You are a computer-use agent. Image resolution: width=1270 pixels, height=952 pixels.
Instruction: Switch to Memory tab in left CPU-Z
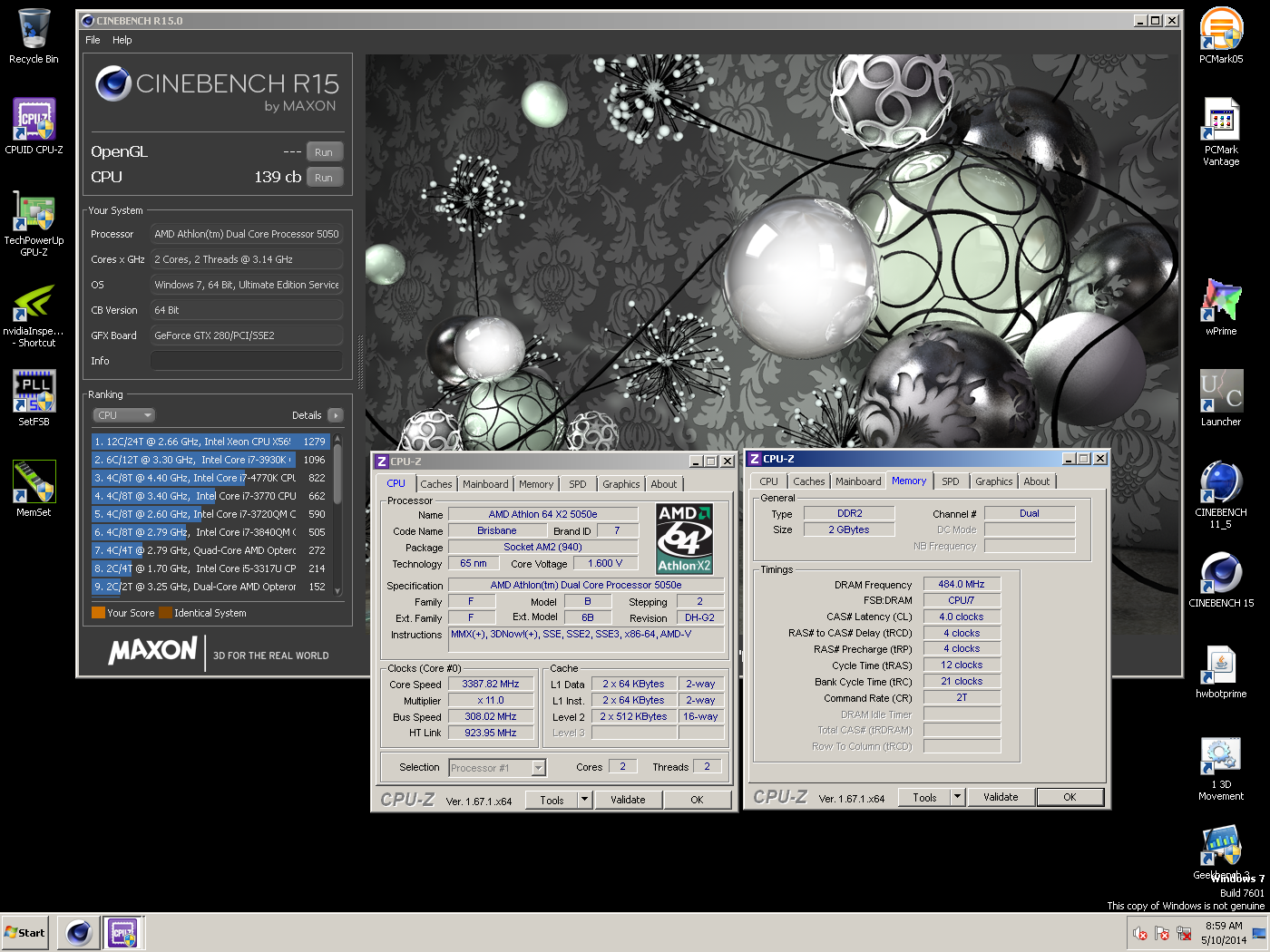pos(536,484)
